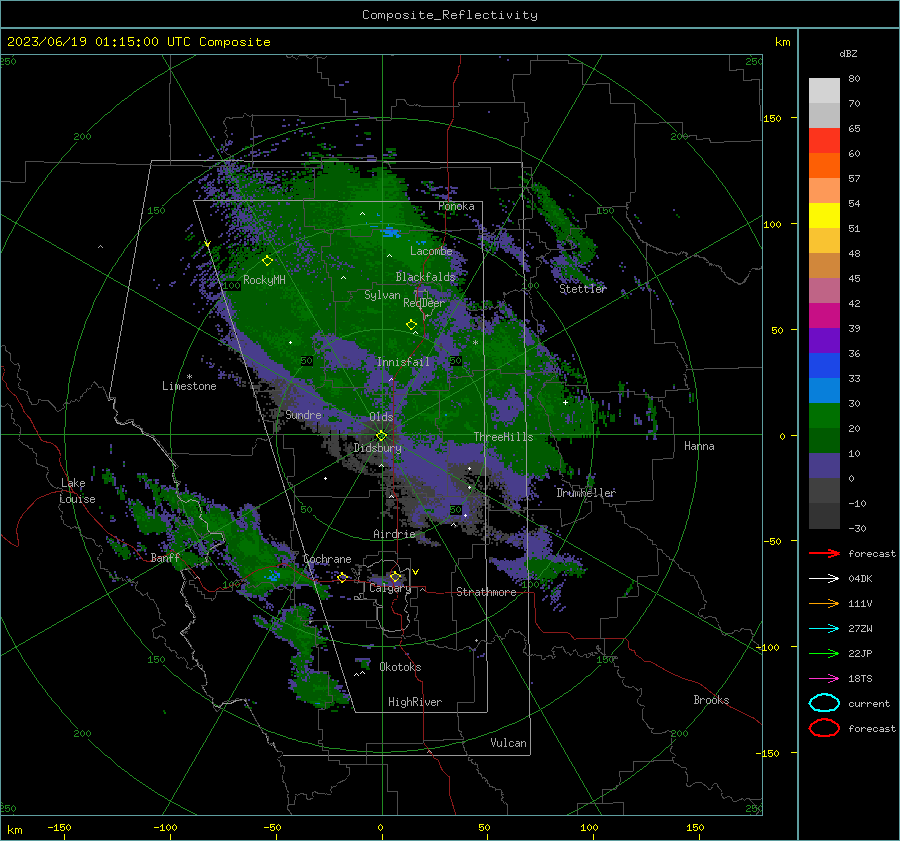This screenshot has width=900, height=841.
Task: Click the Brooks town label
Action: tap(711, 700)
